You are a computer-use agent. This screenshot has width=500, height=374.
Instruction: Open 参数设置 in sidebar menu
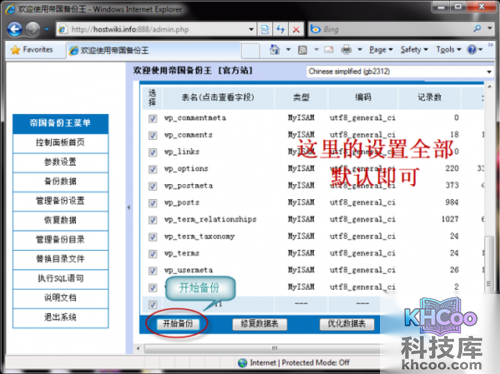(x=60, y=162)
